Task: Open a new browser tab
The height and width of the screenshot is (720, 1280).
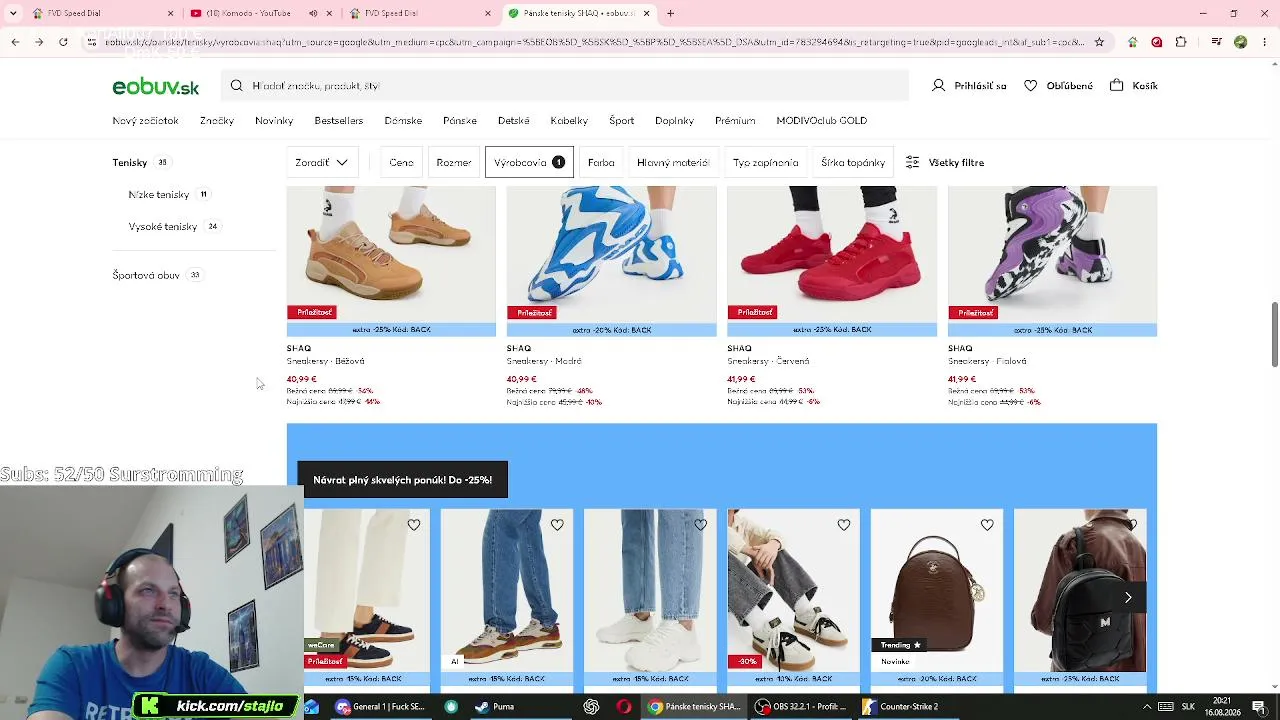Action: 670,14
